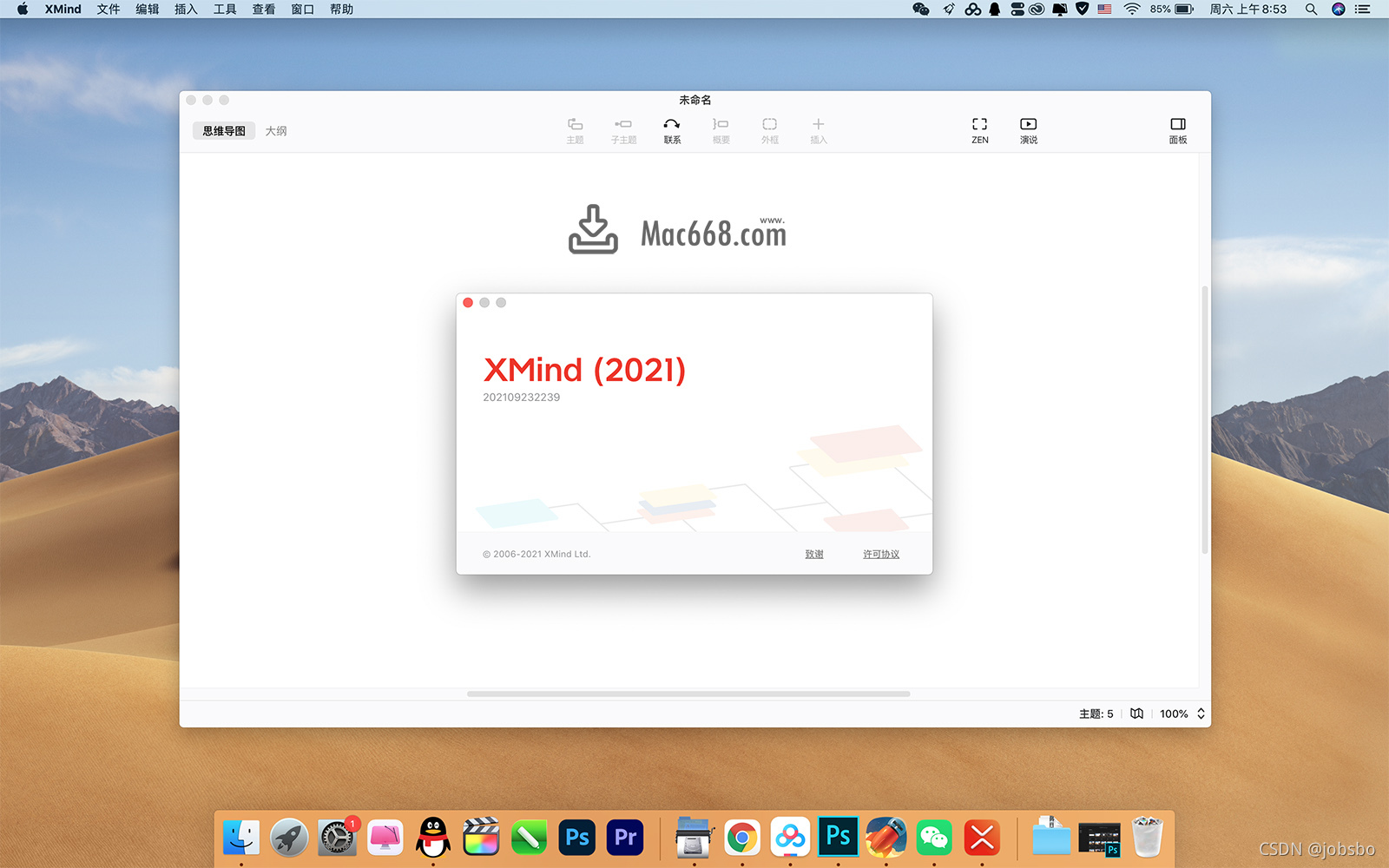The image size is (1389, 868).
Task: Open the Trash in the Dock
Action: pyautogui.click(x=1147, y=838)
